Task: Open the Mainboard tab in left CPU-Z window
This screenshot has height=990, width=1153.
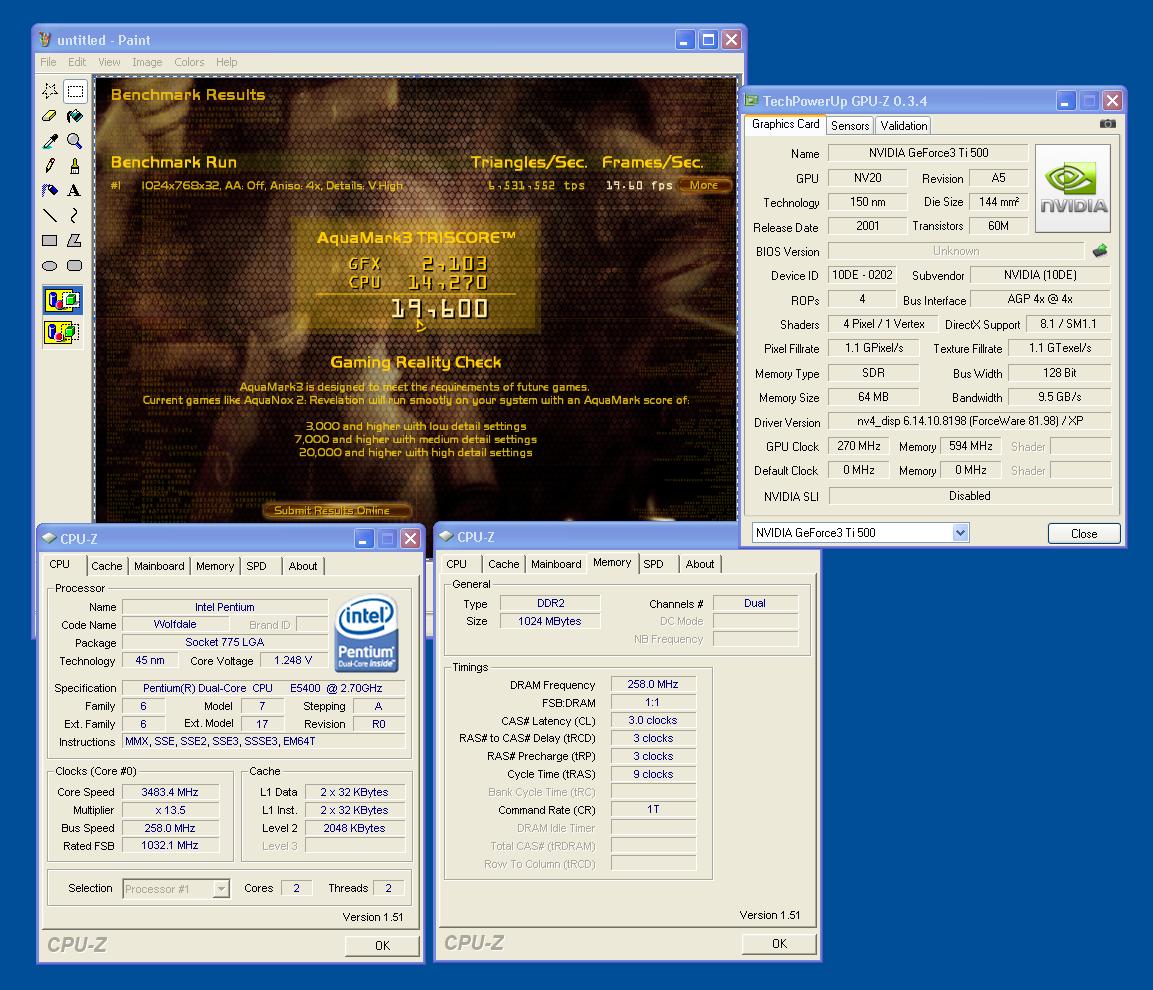Action: coord(159,566)
